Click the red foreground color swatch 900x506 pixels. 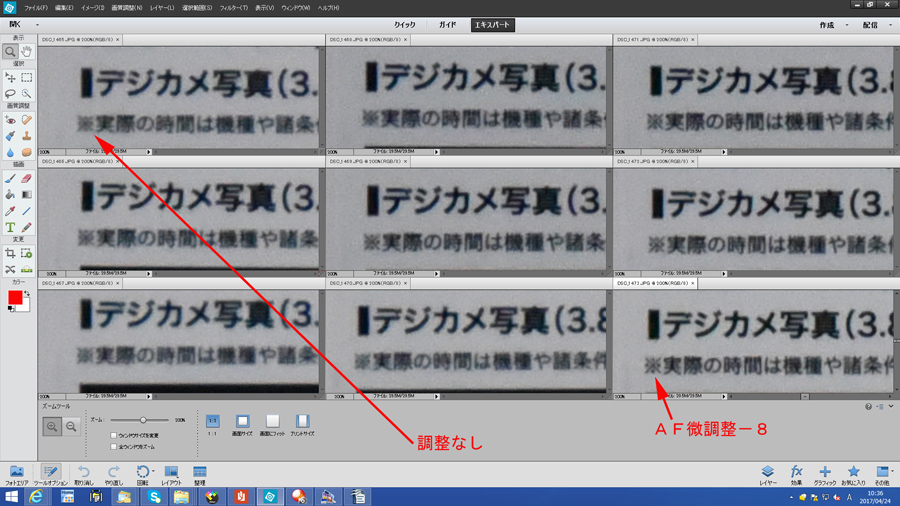click(x=15, y=299)
